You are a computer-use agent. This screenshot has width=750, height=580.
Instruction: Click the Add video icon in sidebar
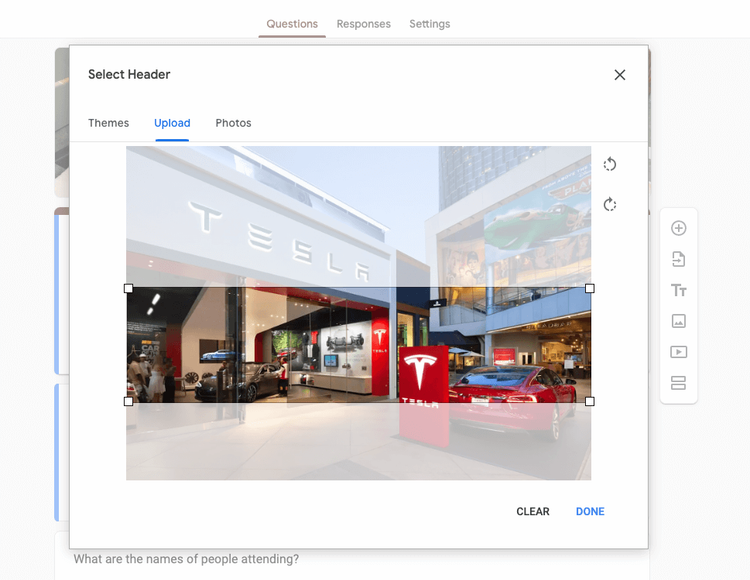(x=678, y=352)
